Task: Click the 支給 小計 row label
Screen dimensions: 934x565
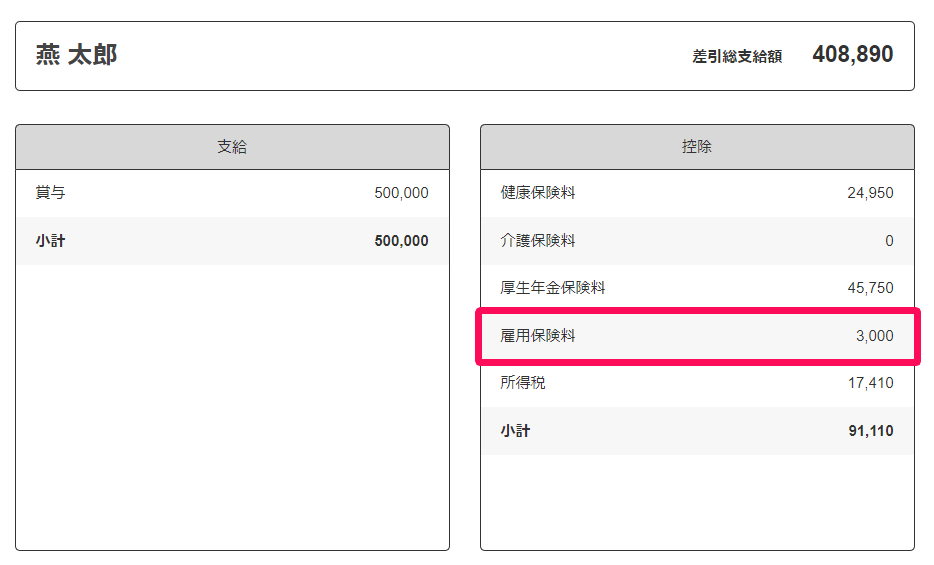Action: (x=51, y=241)
